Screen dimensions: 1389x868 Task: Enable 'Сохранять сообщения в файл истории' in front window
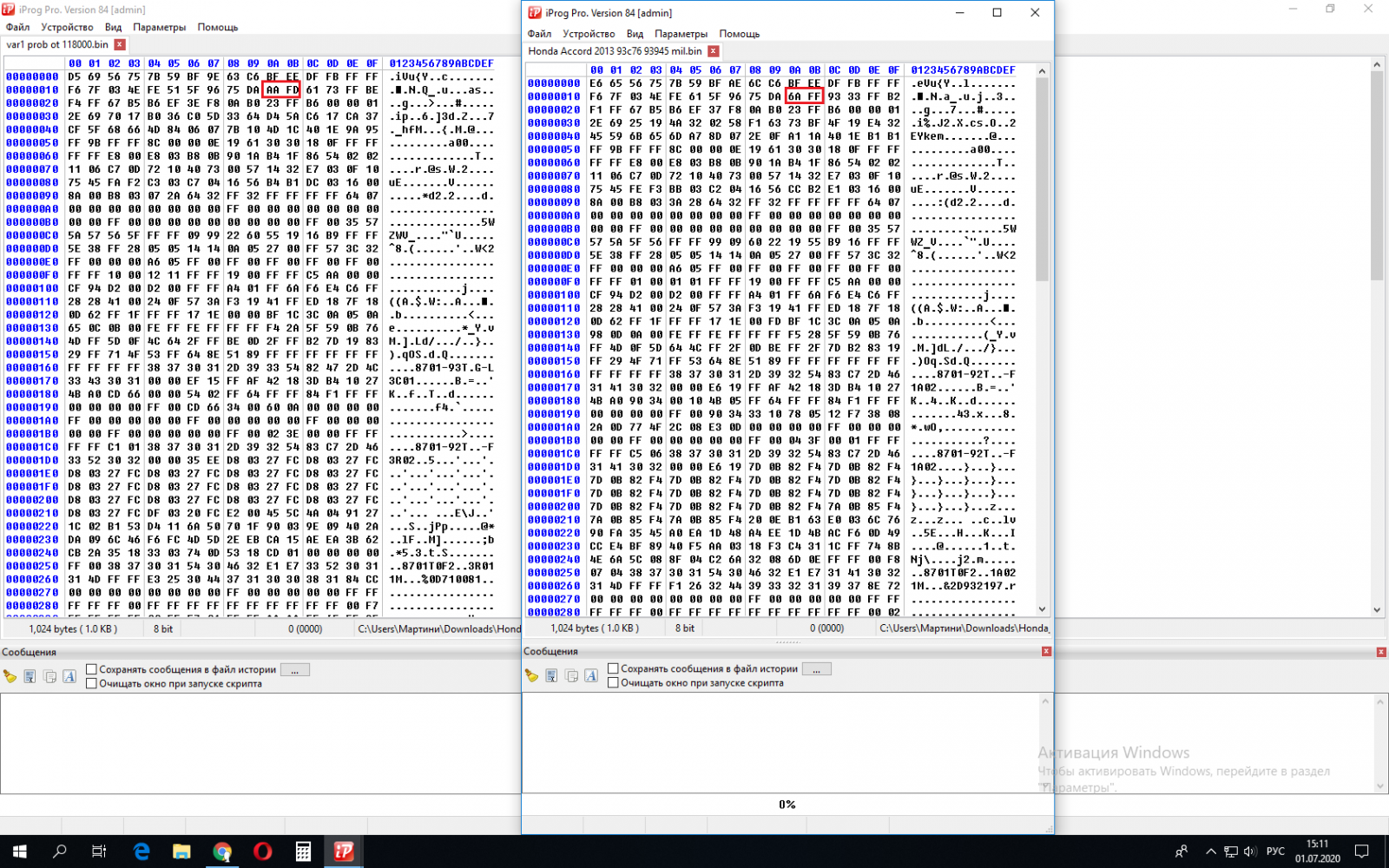click(613, 668)
